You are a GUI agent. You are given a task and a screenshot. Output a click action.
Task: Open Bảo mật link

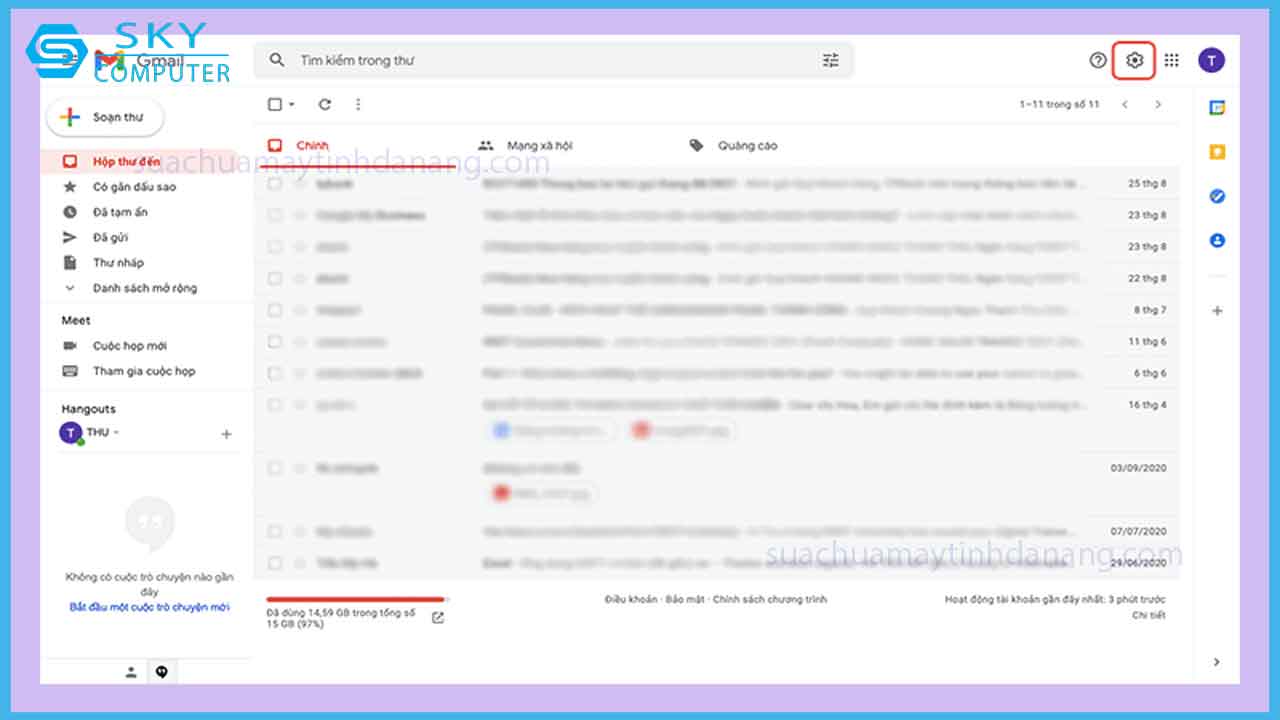pyautogui.click(x=685, y=599)
